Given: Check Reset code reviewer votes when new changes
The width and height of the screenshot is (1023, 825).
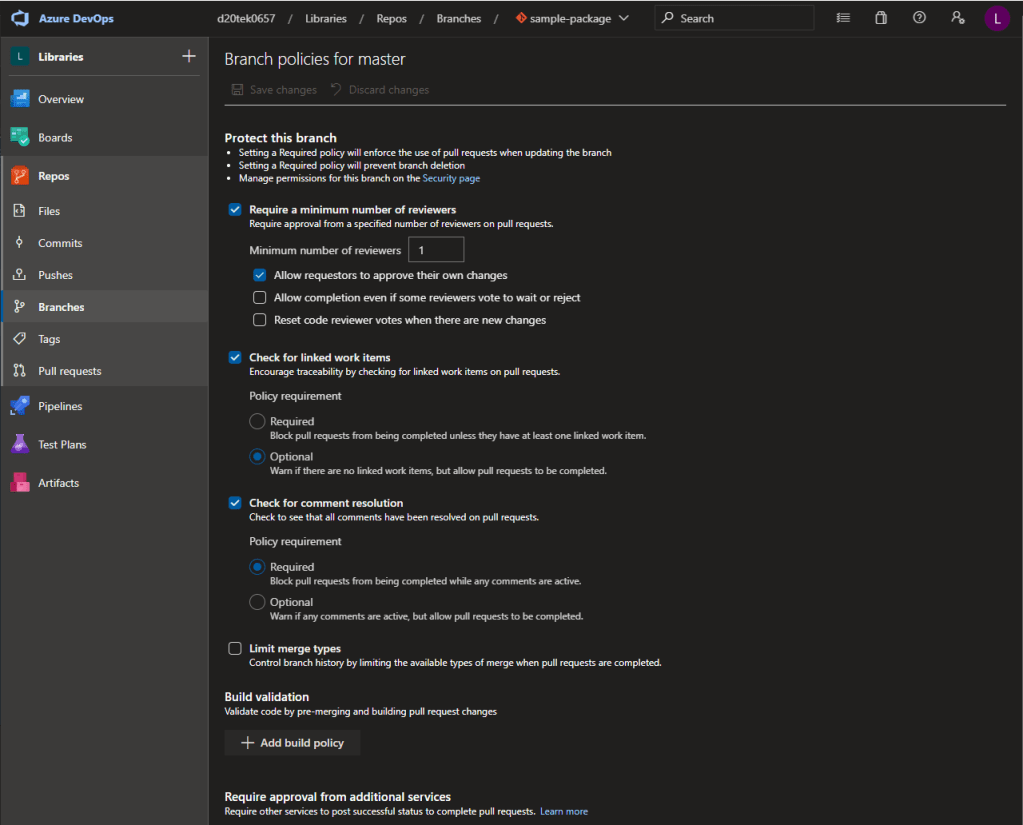Looking at the screenshot, I should [x=260, y=319].
